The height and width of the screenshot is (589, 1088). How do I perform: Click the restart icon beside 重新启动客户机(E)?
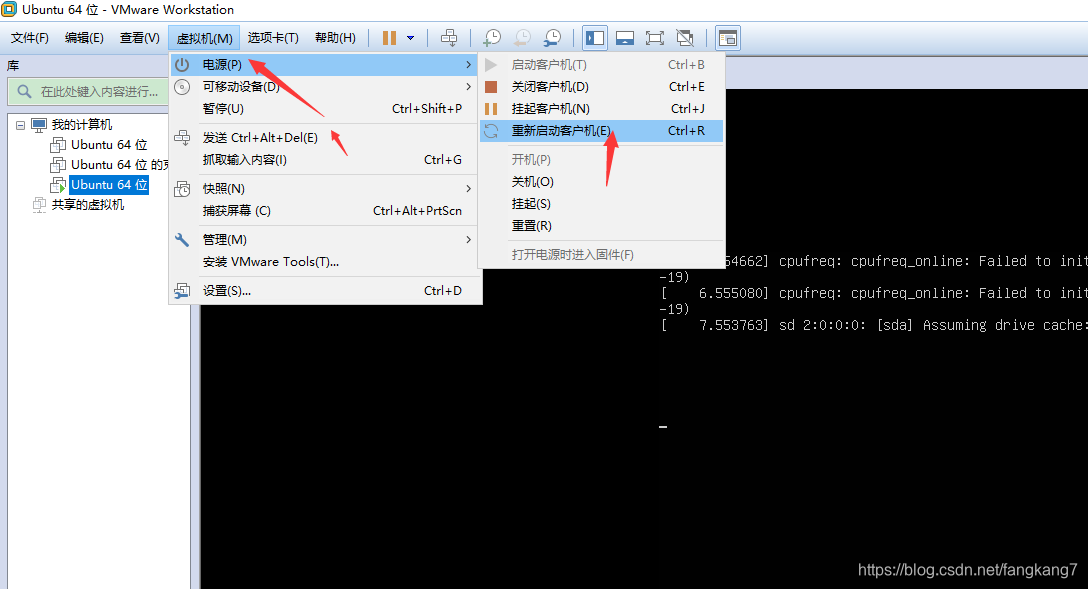click(491, 131)
